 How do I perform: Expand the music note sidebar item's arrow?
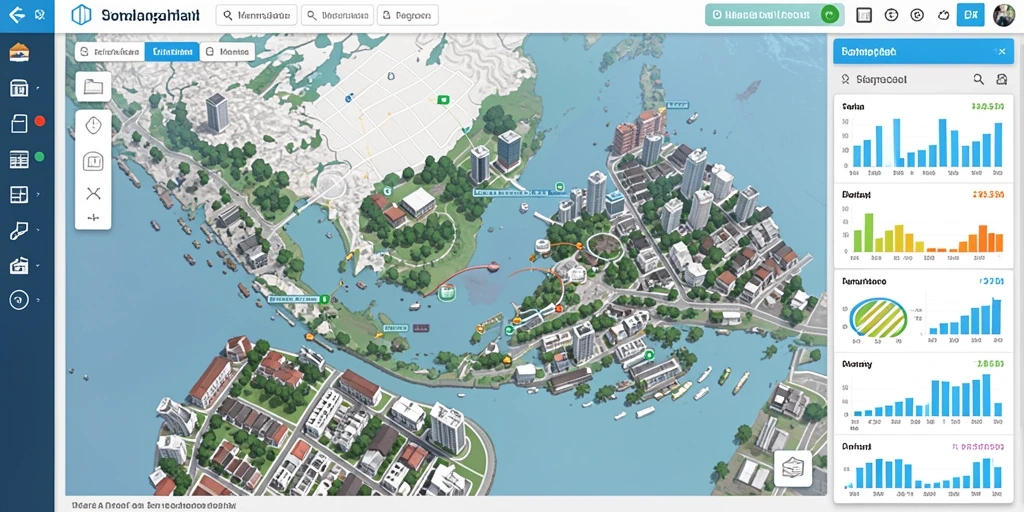pos(39,230)
